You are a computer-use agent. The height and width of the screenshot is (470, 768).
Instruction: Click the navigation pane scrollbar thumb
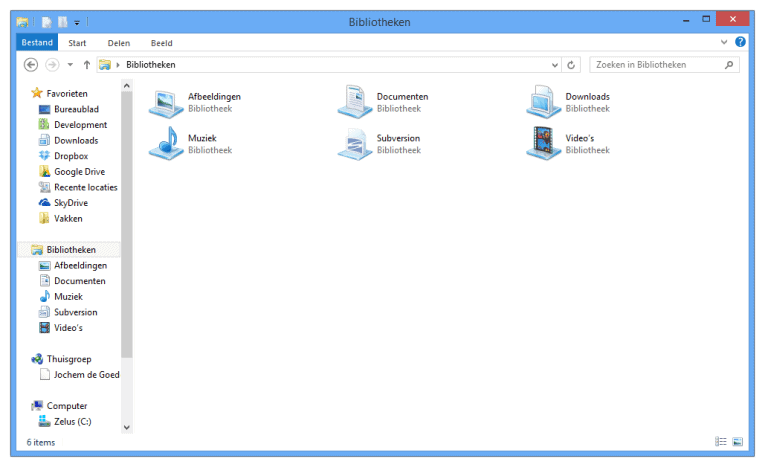[127, 225]
